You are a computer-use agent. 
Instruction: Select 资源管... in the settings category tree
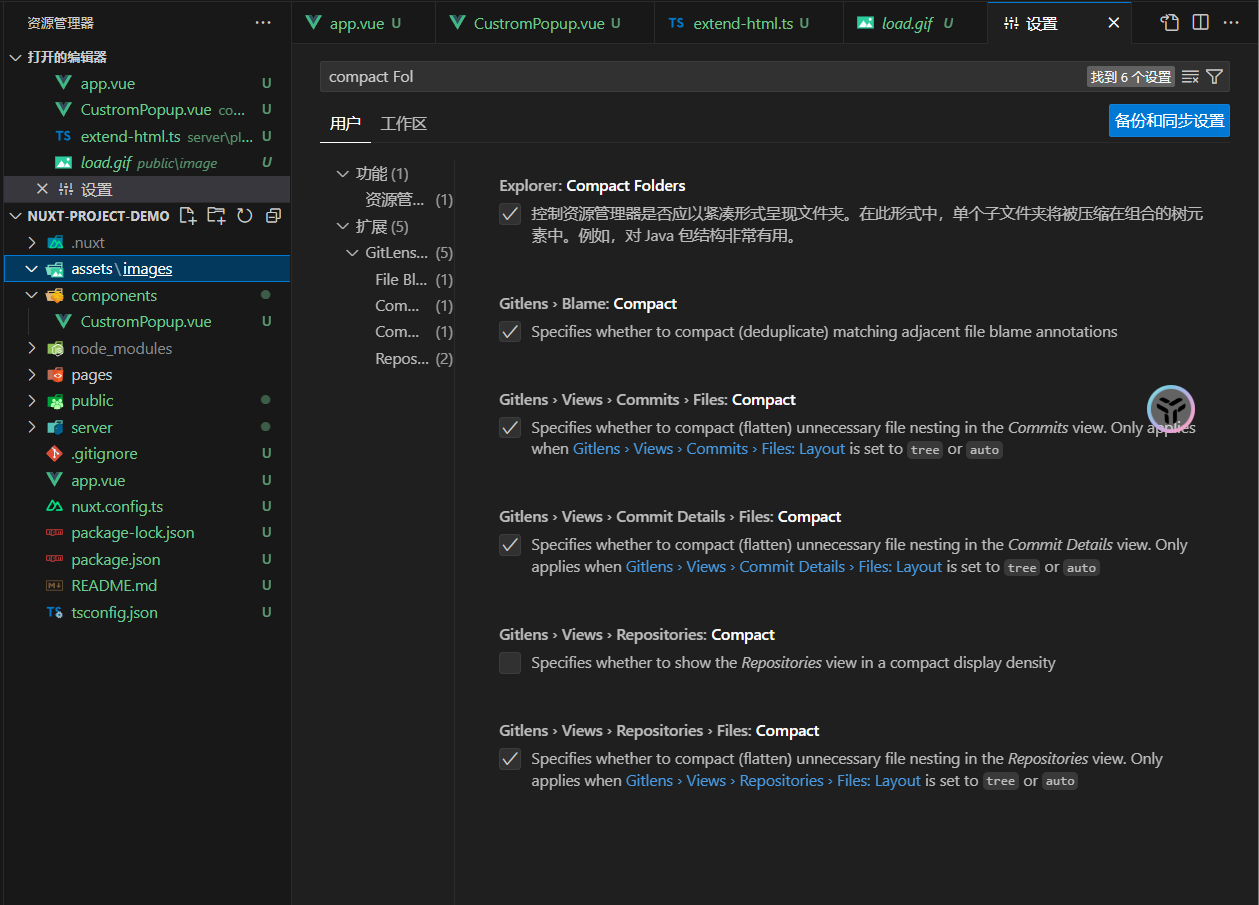tap(394, 200)
